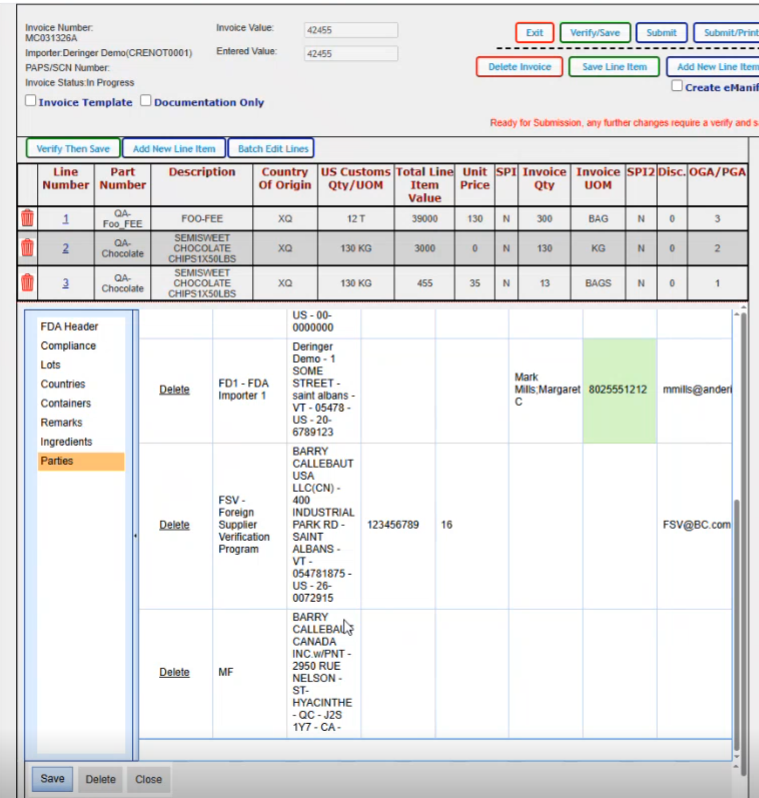Delete the FSV party row
The width and height of the screenshot is (759, 798).
174,525
